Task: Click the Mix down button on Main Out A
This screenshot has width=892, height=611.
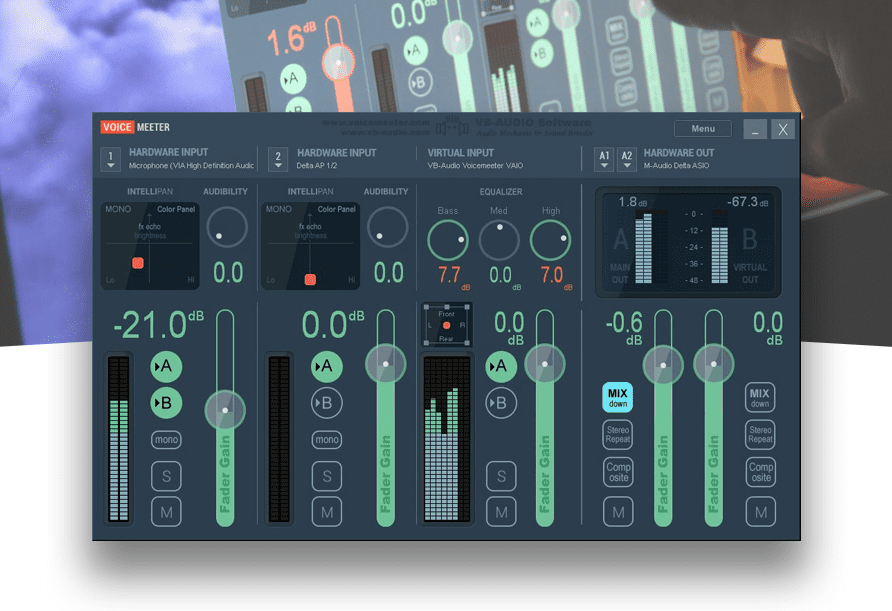Action: [617, 397]
